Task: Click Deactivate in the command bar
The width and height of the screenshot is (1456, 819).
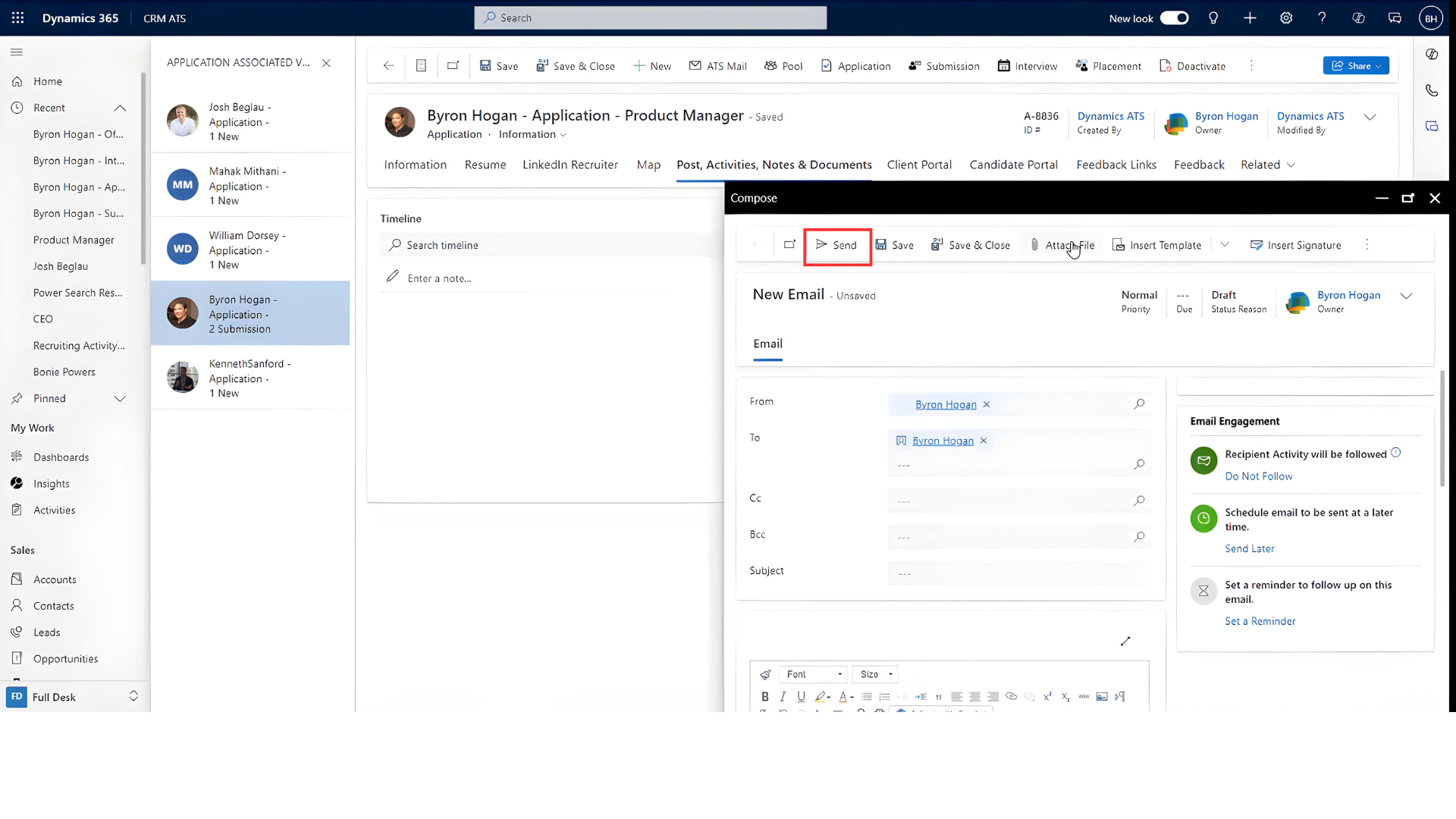Action: [1192, 66]
